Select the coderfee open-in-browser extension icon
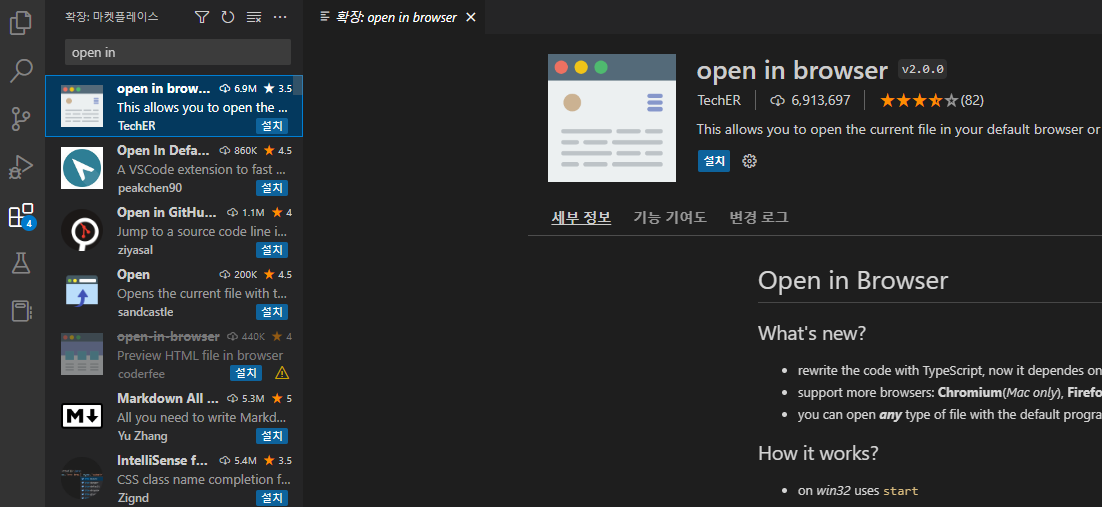 click(x=82, y=354)
